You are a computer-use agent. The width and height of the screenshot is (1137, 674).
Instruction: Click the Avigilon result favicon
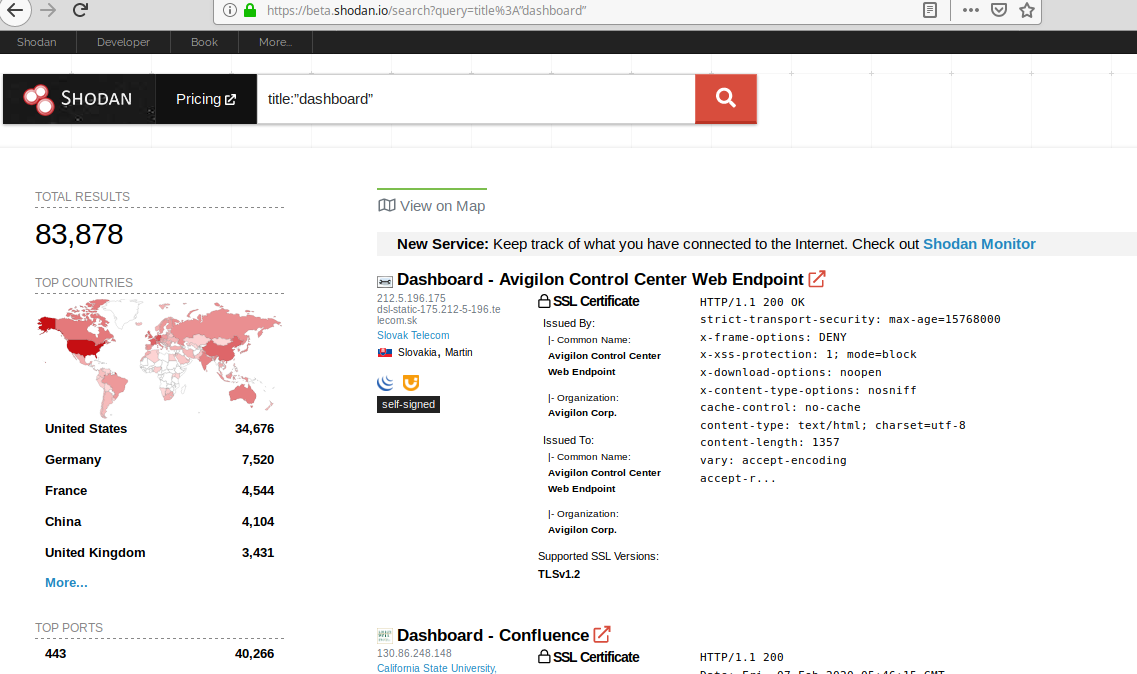point(385,281)
